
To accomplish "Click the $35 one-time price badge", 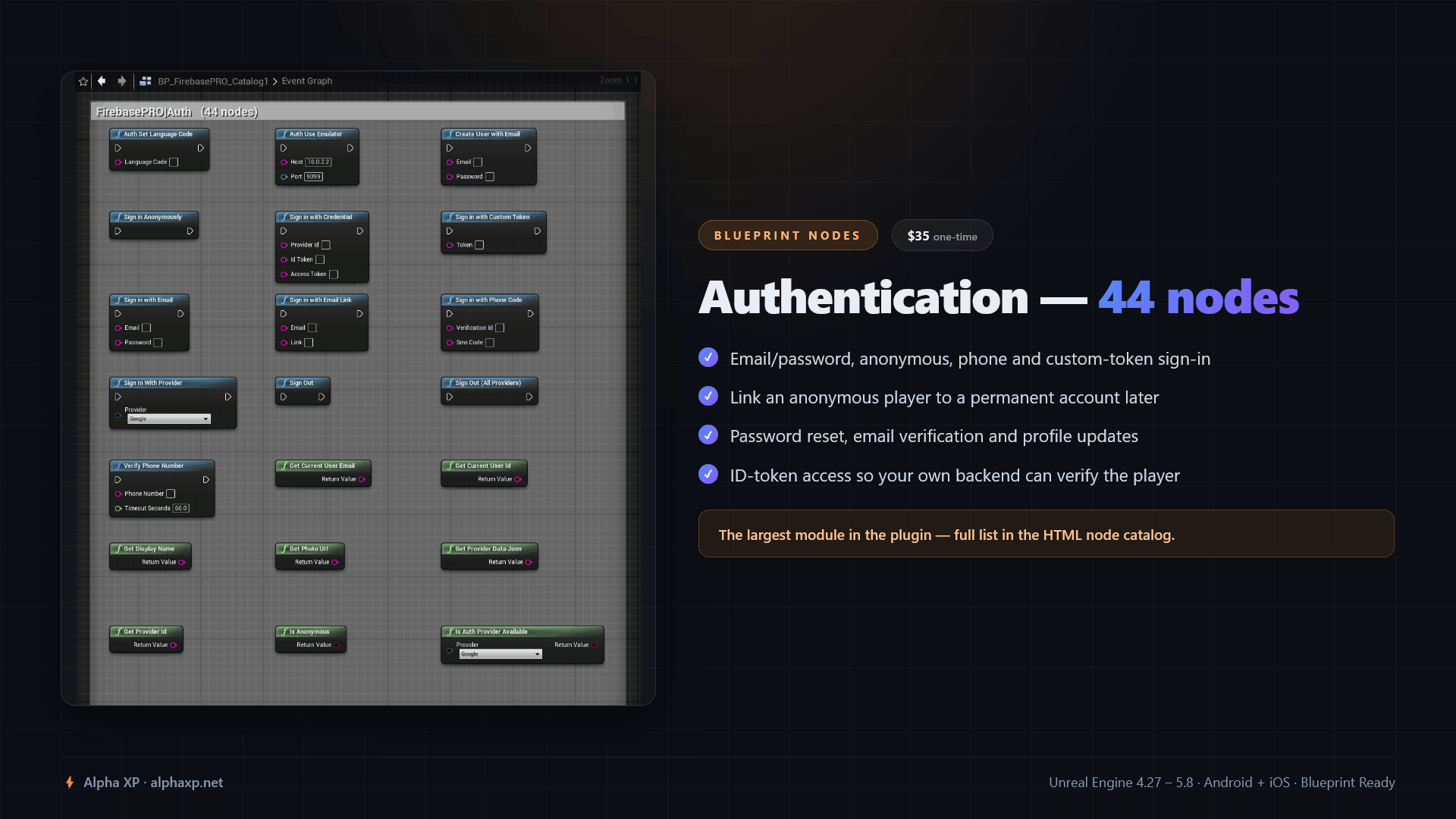I will coord(943,236).
